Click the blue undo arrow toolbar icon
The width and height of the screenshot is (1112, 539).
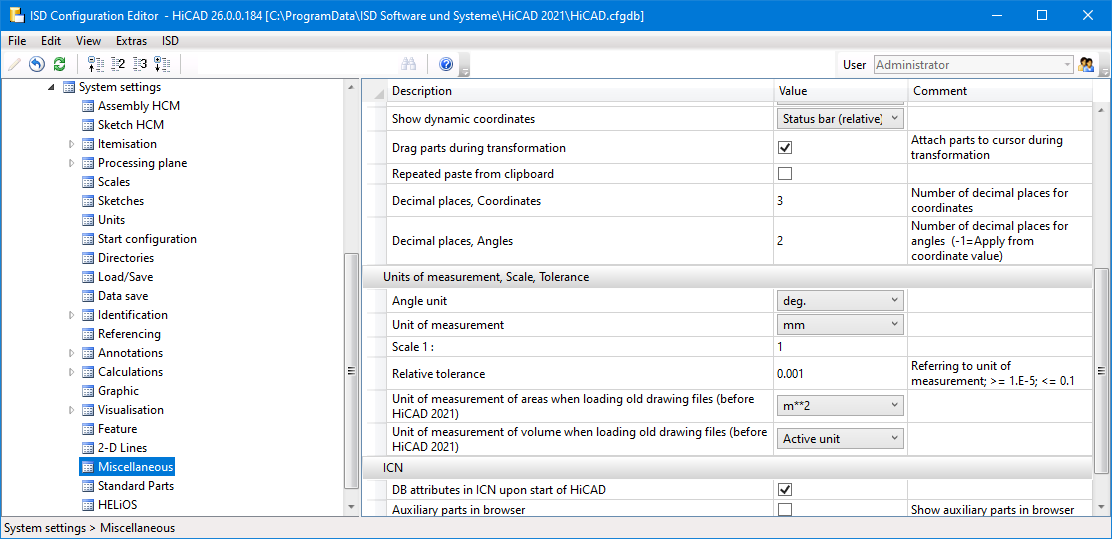click(37, 64)
